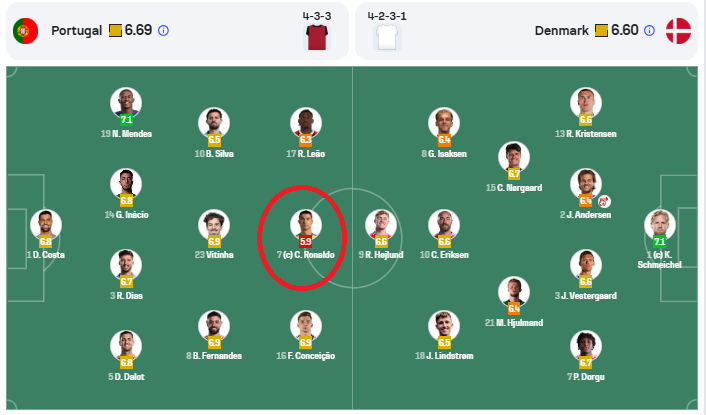The width and height of the screenshot is (706, 415).
Task: Select Portugal's maroon jersey icon
Action: [x=317, y=37]
